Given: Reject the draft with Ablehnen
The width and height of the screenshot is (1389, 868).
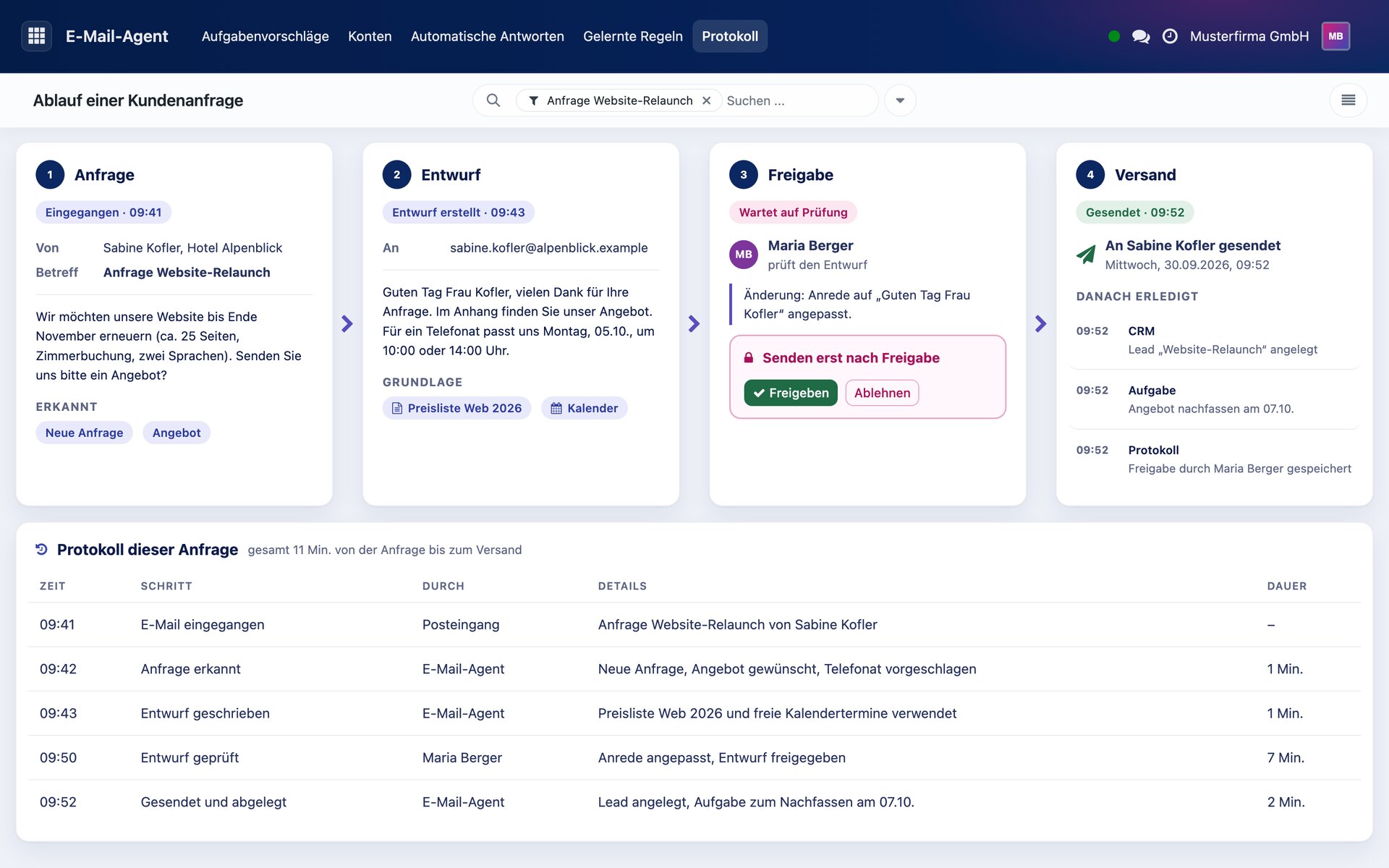Looking at the screenshot, I should pos(882,393).
